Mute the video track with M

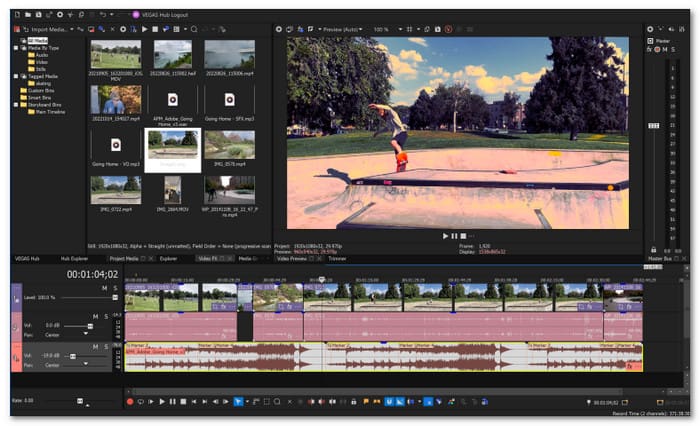point(104,288)
